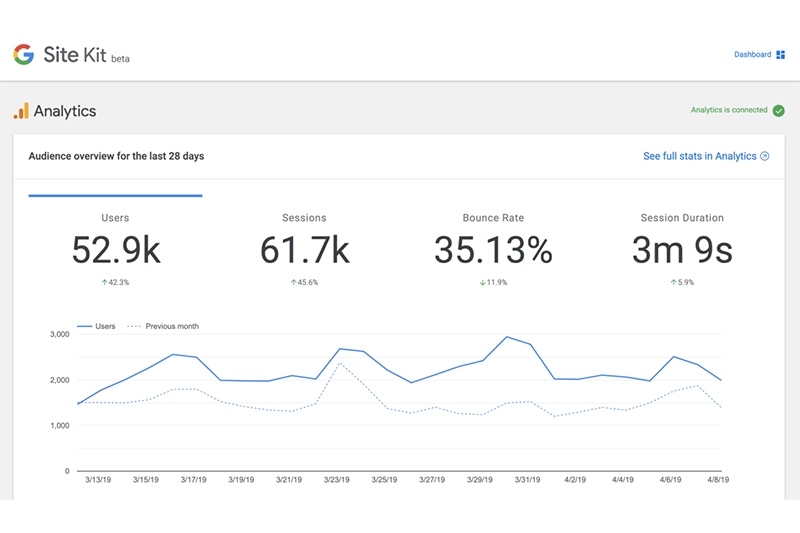Select the Bounce Rate metric tab
This screenshot has width=800, height=533.
[x=493, y=248]
